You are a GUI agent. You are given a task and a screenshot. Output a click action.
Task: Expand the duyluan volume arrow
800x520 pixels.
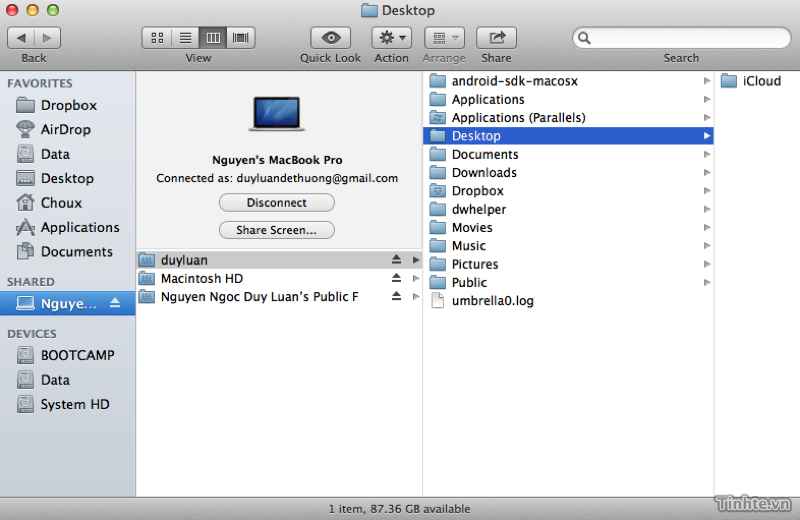pos(416,260)
